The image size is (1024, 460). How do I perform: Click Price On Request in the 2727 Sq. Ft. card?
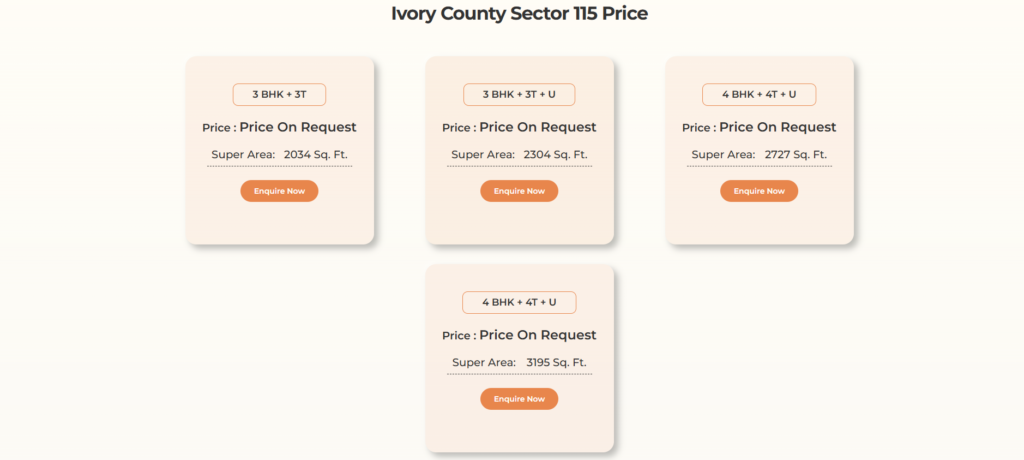pyautogui.click(x=778, y=127)
